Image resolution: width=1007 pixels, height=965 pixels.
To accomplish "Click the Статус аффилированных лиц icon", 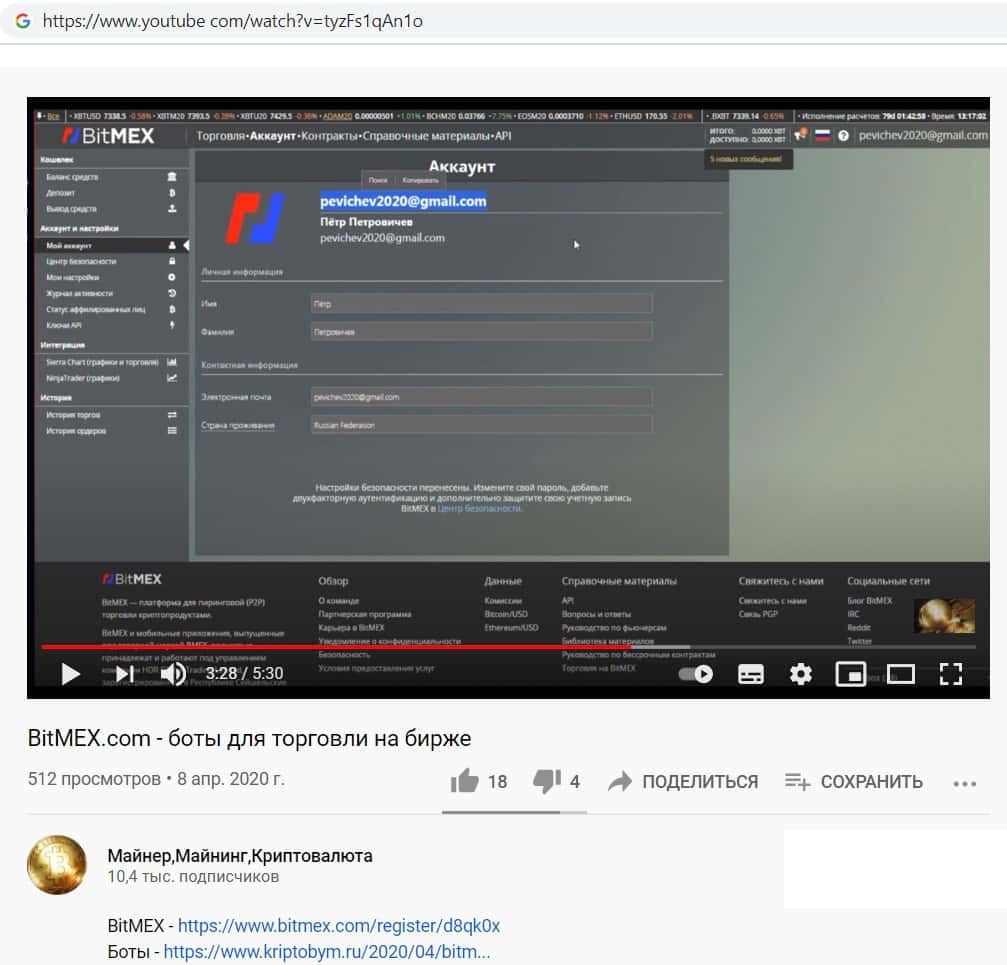I will pyautogui.click(x=171, y=309).
